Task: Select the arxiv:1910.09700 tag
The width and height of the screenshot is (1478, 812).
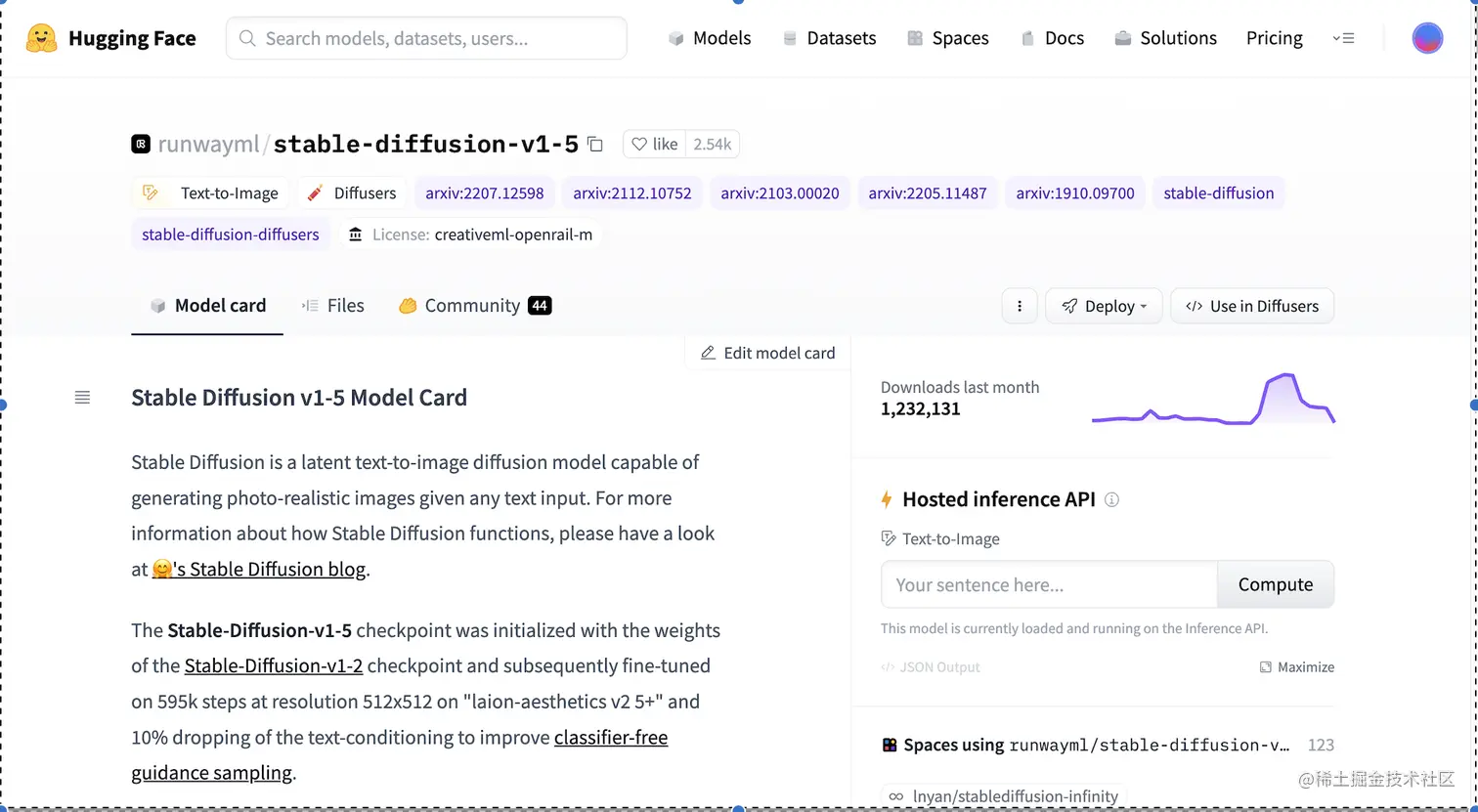Action: click(1075, 192)
